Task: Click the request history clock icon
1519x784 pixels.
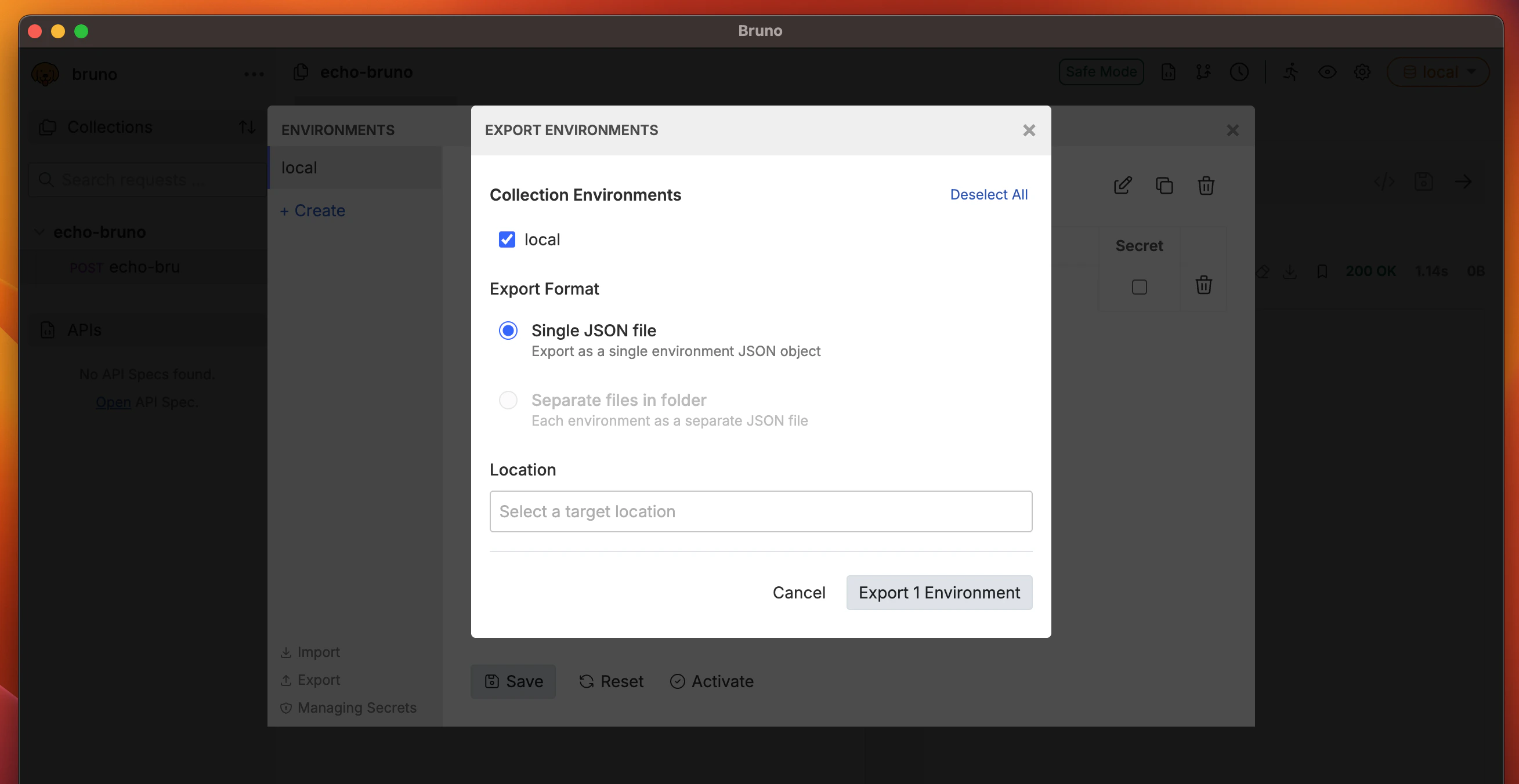Action: (x=1239, y=72)
